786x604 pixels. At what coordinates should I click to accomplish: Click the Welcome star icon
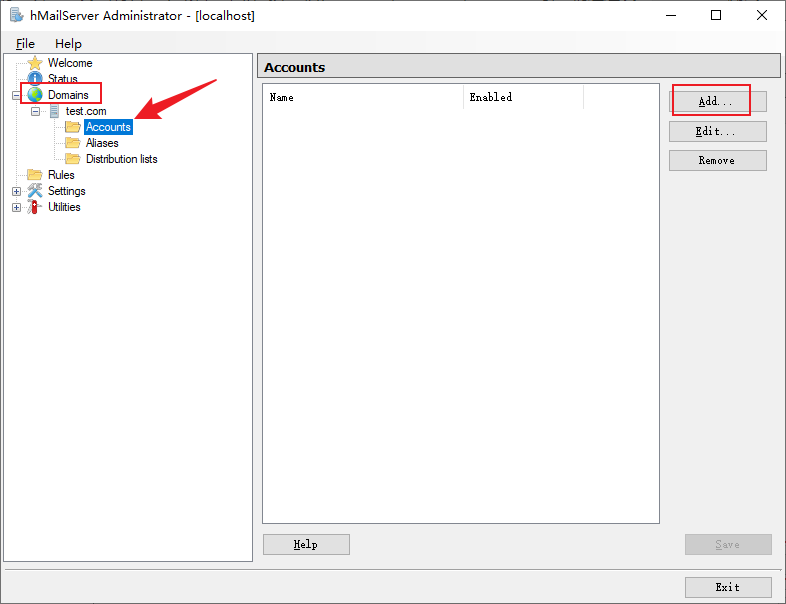35,63
